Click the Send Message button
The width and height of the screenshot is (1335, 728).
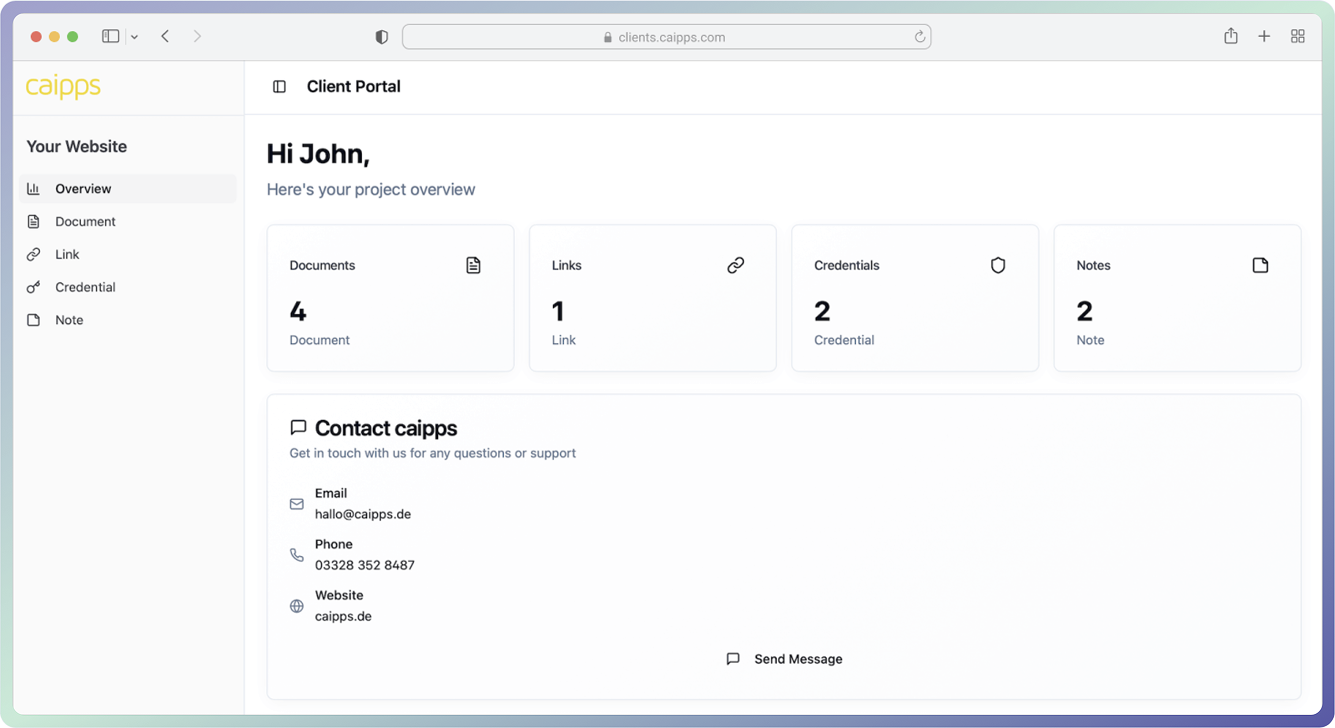tap(784, 659)
